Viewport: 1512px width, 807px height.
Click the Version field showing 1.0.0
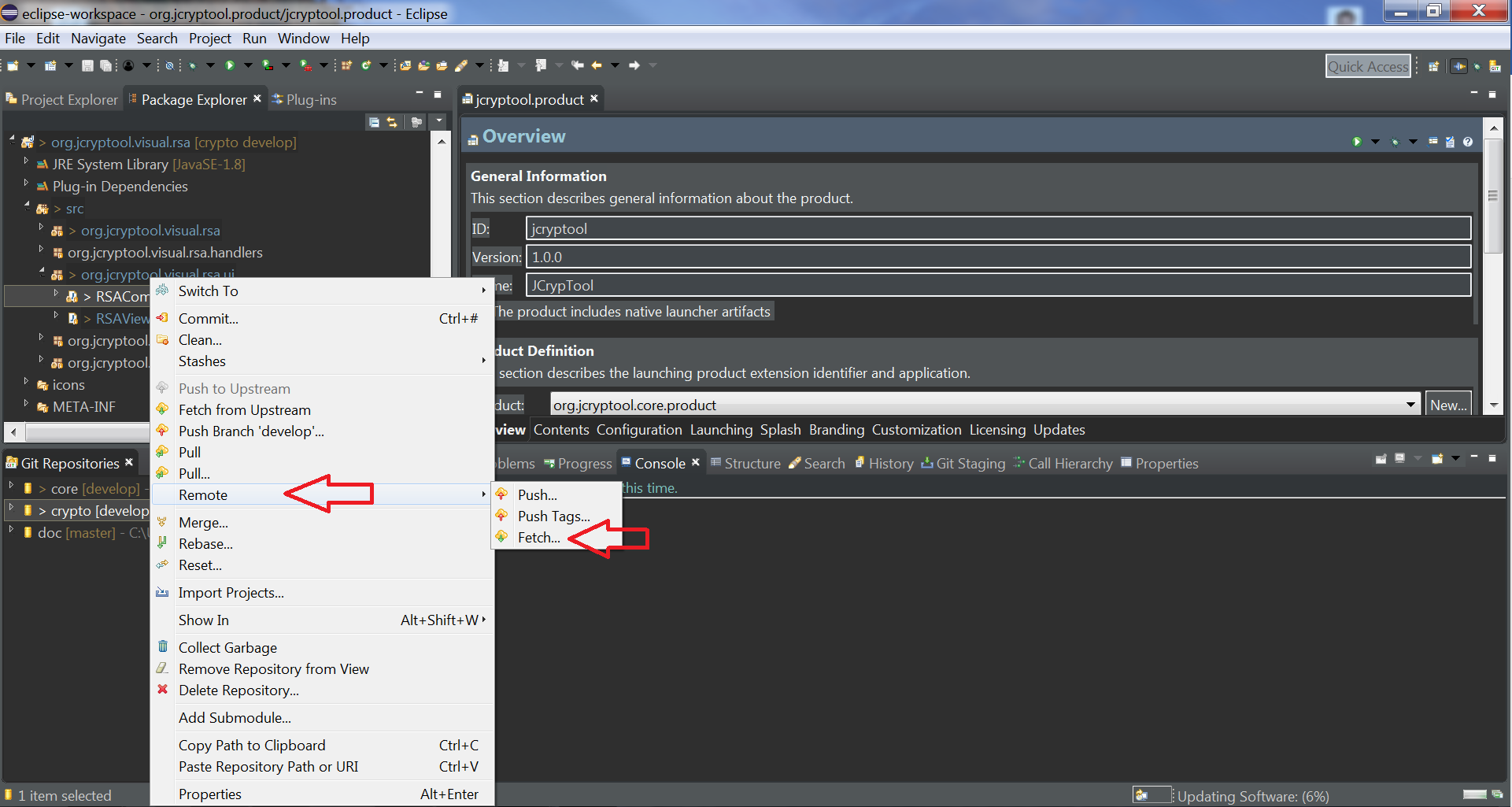coord(998,257)
